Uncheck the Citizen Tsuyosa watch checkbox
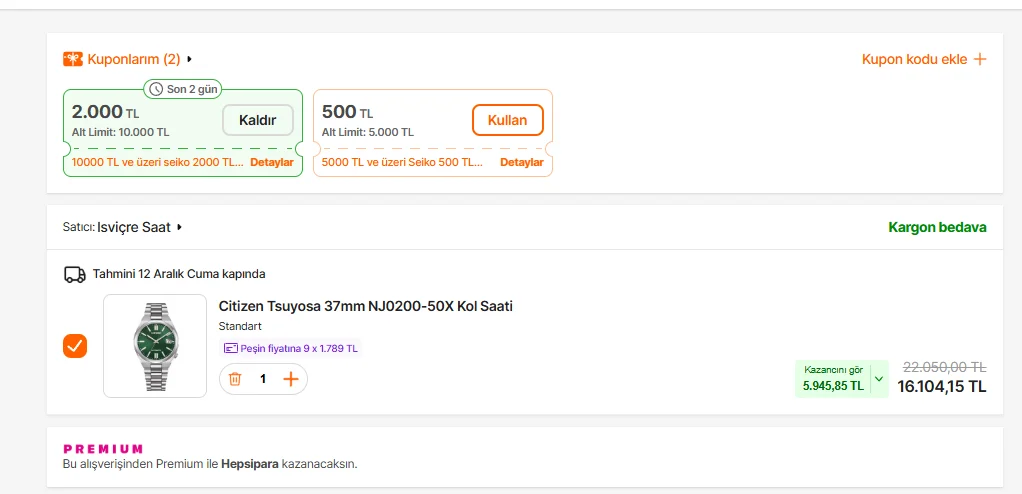The width and height of the screenshot is (1022, 494). [75, 346]
